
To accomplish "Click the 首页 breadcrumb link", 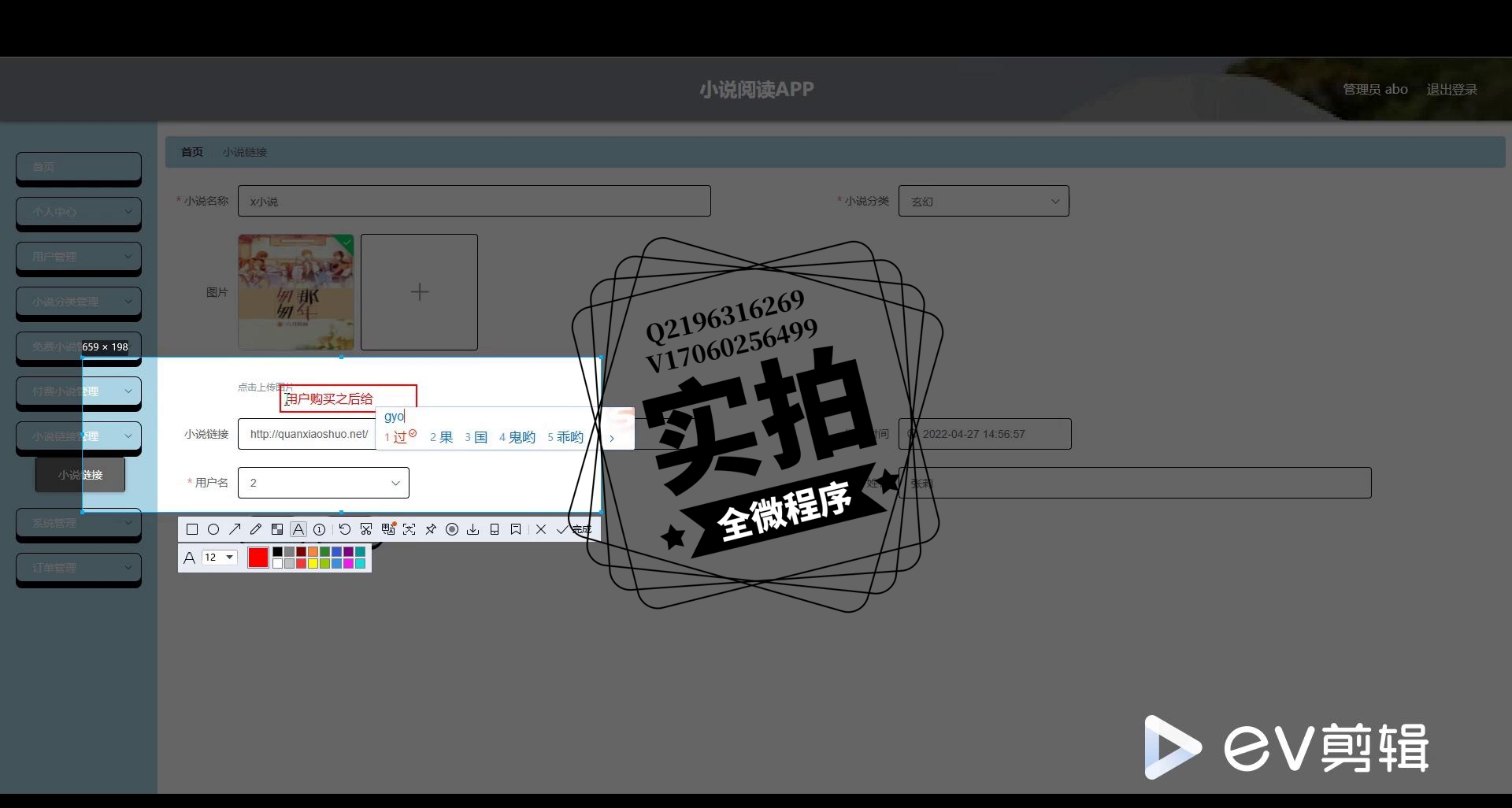I will (x=192, y=152).
